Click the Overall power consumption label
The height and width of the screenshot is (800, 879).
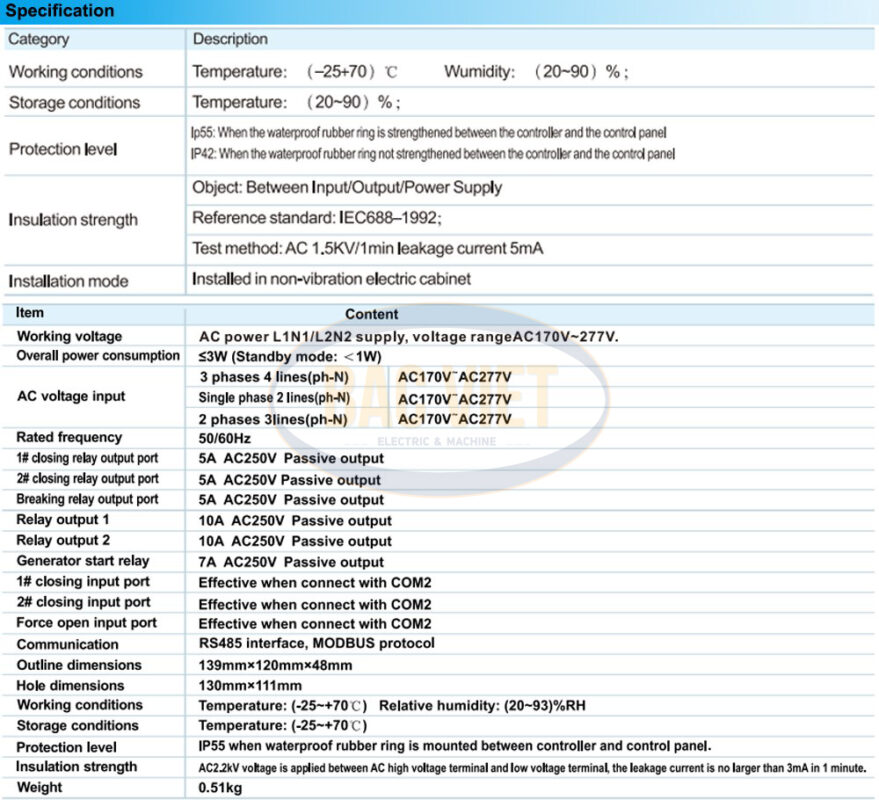pos(98,356)
